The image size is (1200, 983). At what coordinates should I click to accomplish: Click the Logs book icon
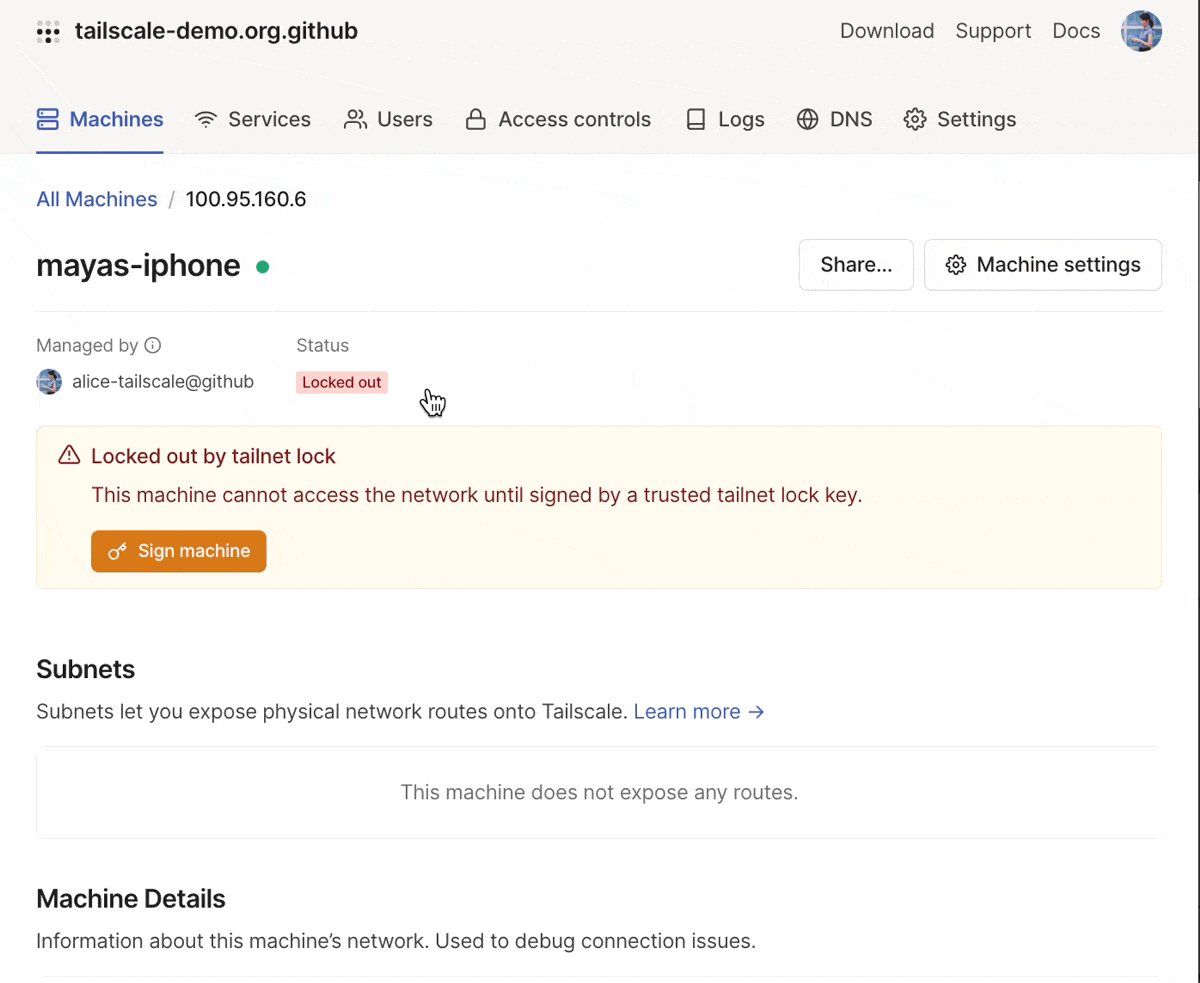tap(696, 120)
